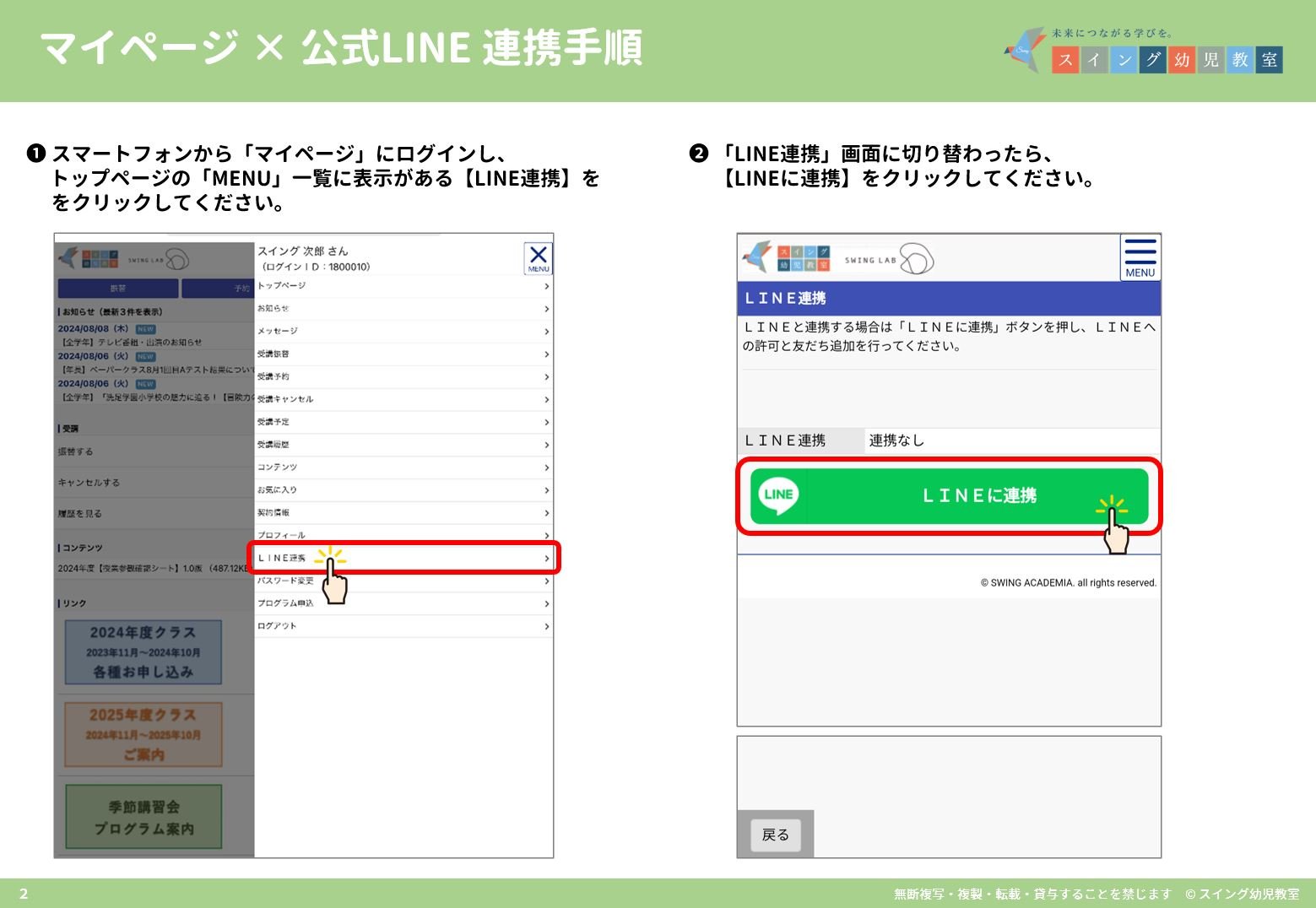Click the 2024年度クラス banner

[x=144, y=652]
